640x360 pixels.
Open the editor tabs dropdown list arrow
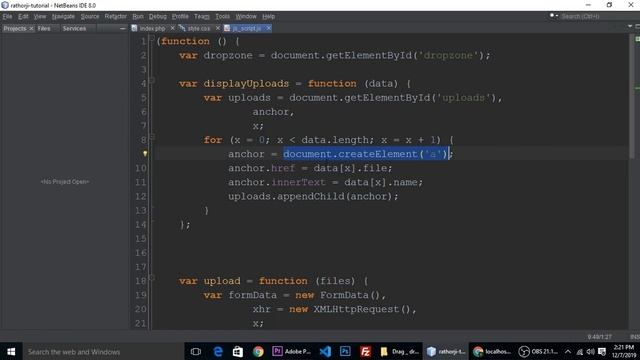tap(630, 27)
